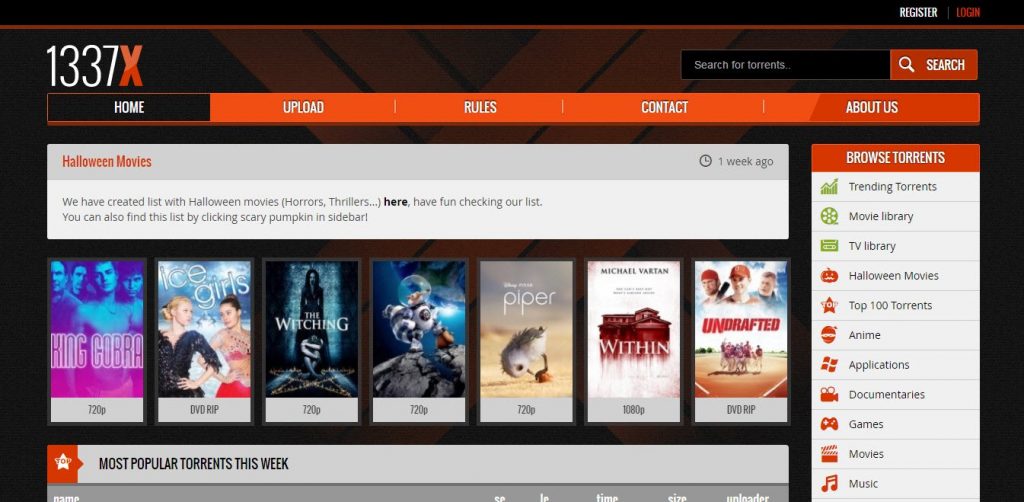This screenshot has width=1024, height=502.
Task: Click the 1337X site logo
Action: coord(95,66)
